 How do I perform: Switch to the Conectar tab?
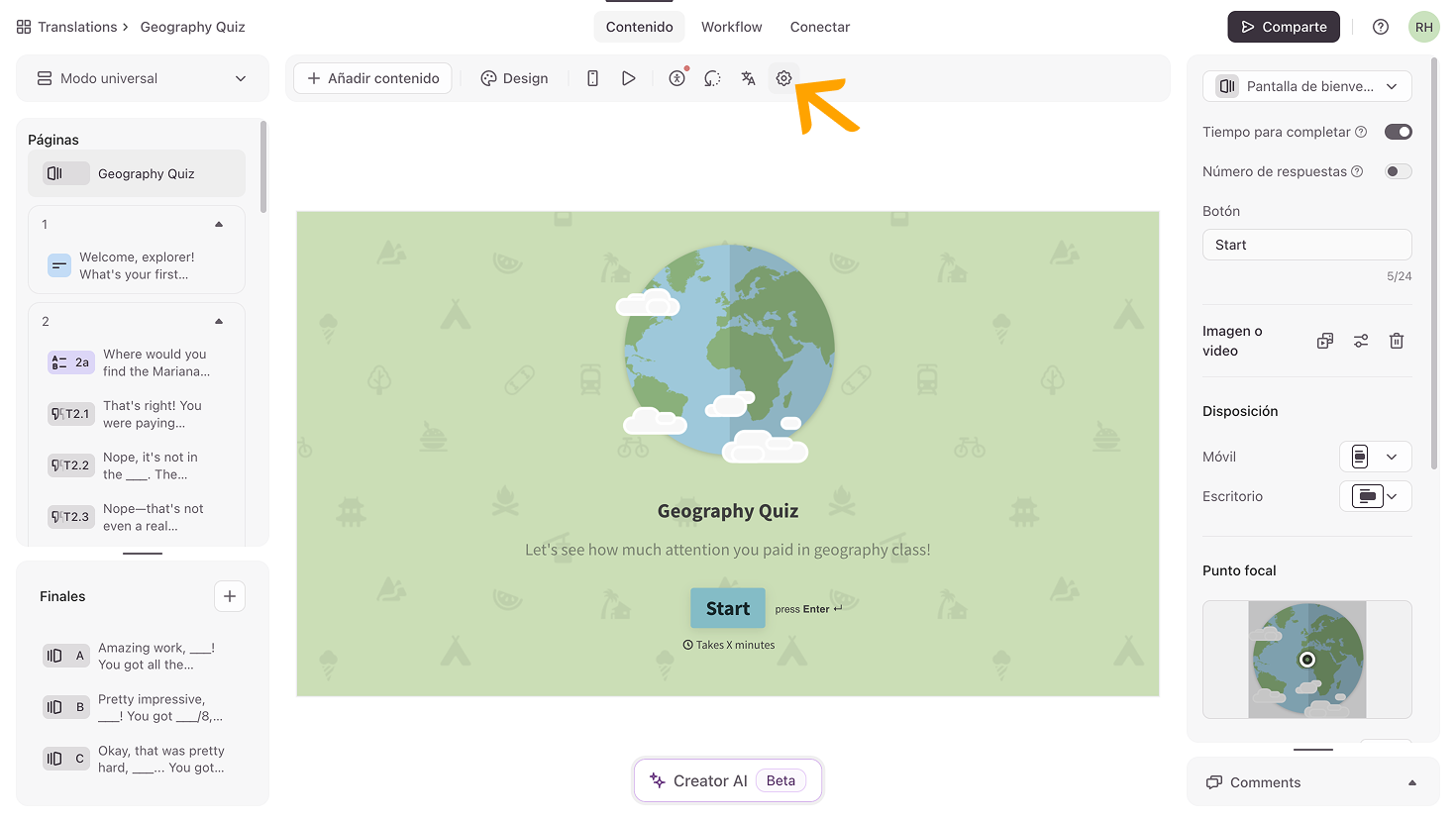click(819, 27)
